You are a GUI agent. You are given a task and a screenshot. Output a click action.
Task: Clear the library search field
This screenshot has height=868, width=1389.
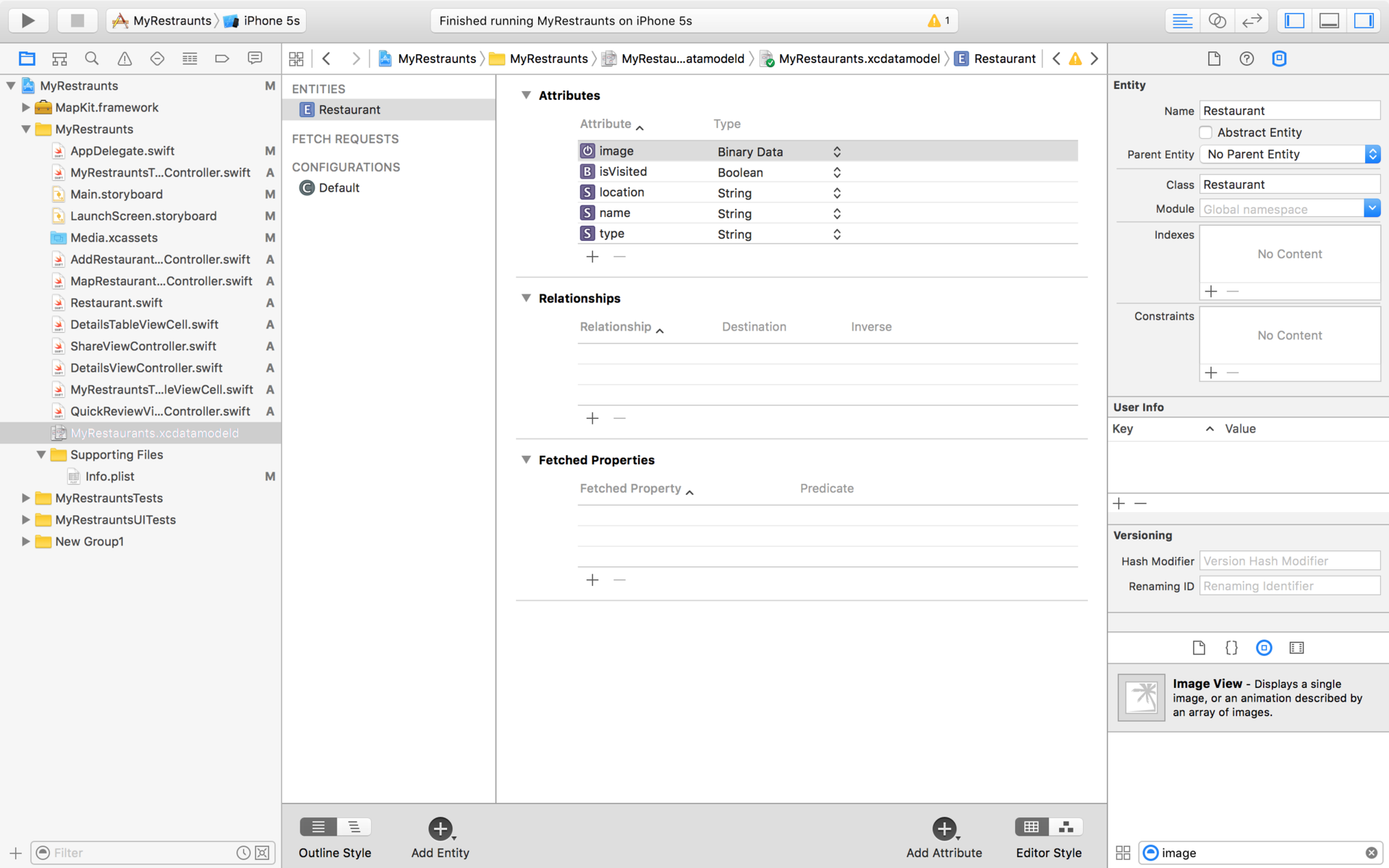click(1371, 853)
